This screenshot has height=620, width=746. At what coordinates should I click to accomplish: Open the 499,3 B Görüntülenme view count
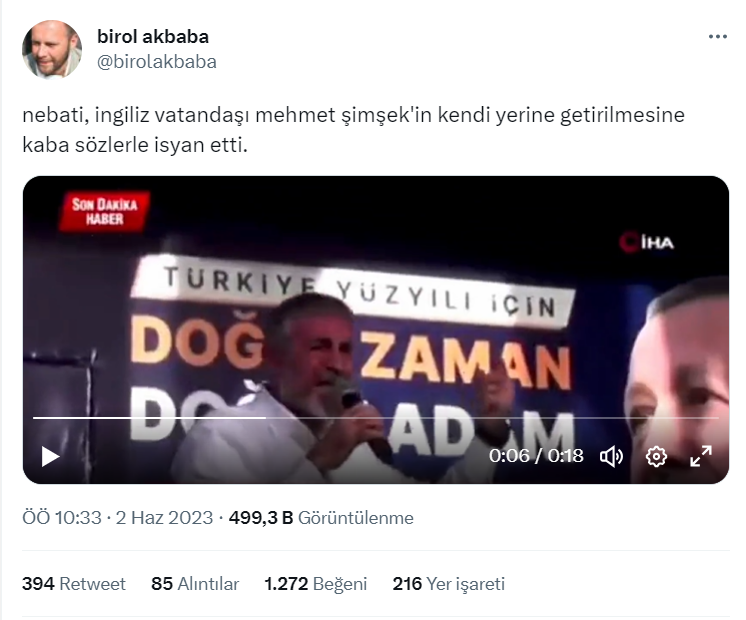tap(321, 518)
